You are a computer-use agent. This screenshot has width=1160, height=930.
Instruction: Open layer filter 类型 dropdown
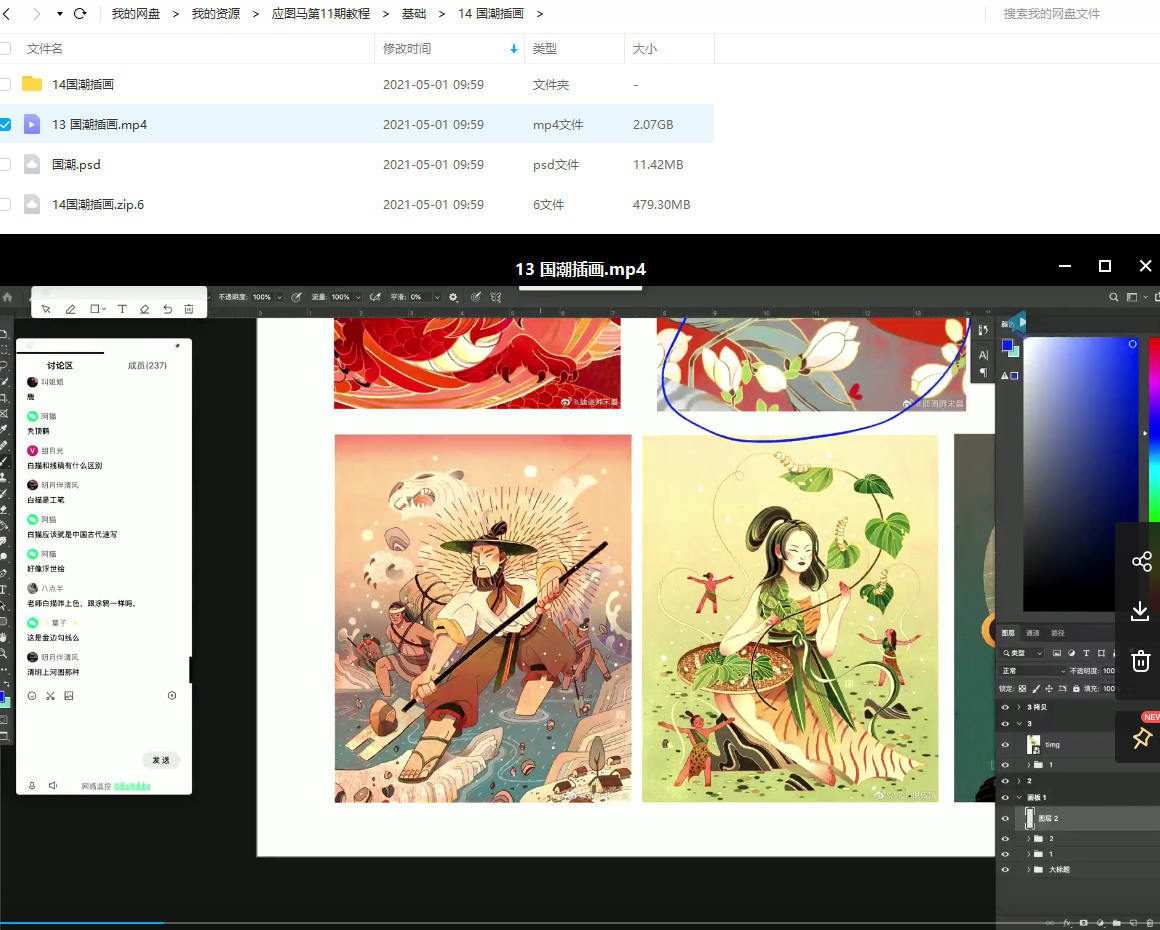tap(1022, 653)
